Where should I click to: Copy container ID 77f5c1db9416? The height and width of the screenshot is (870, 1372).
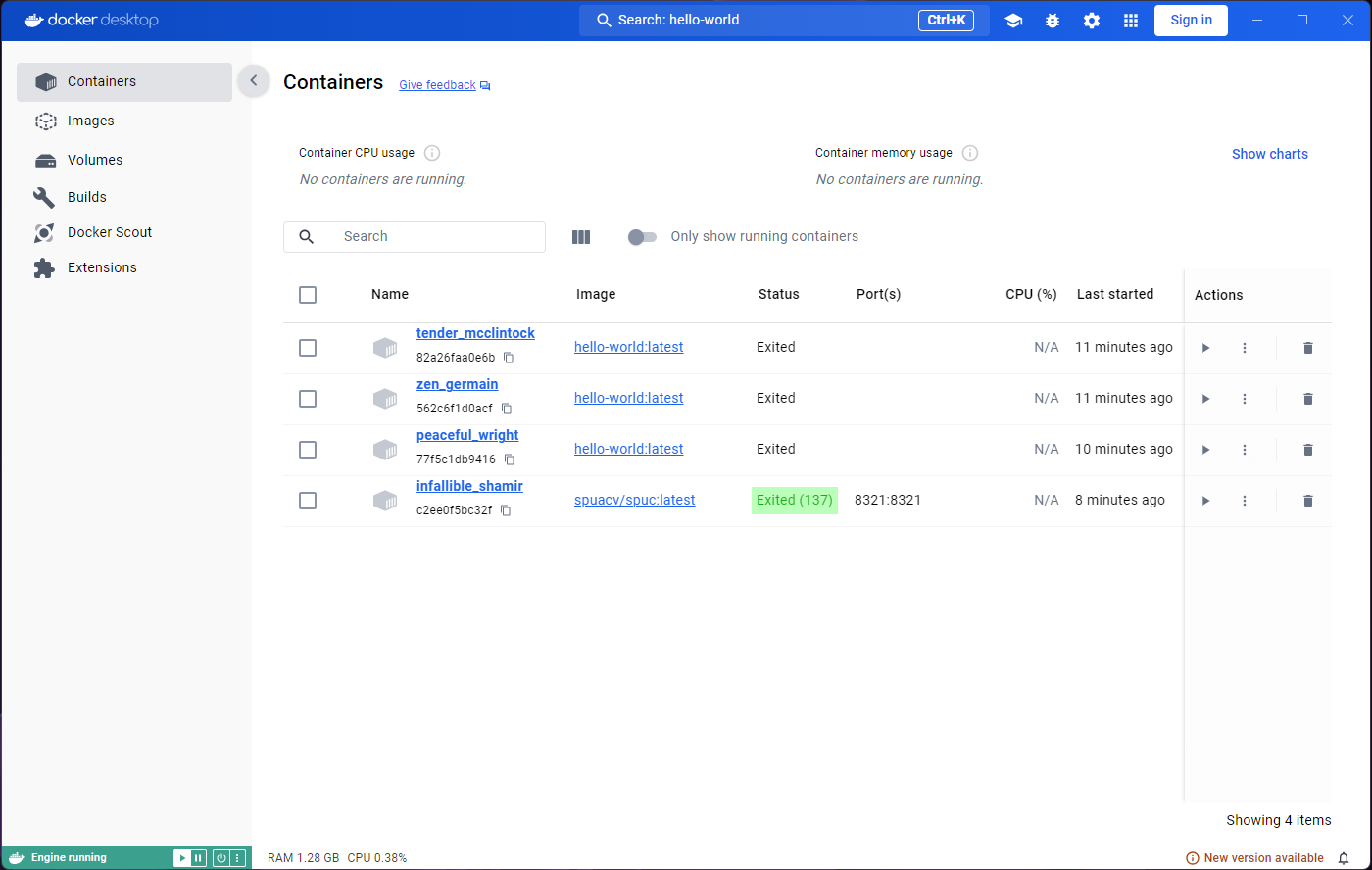tap(510, 459)
